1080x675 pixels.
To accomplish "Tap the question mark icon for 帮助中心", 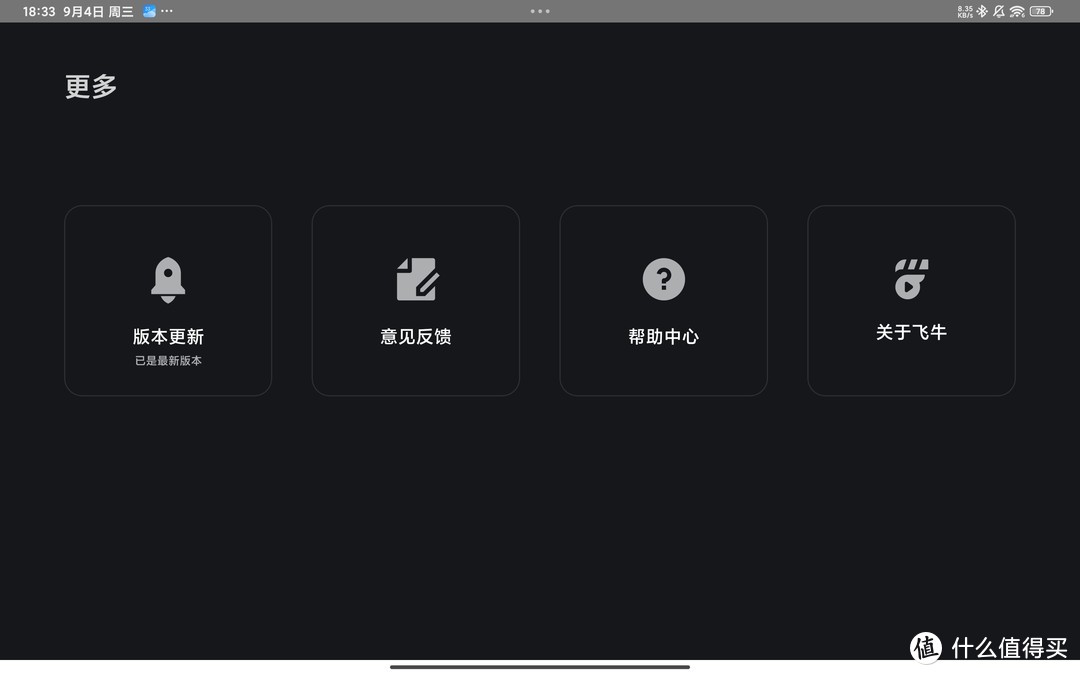I will [x=663, y=279].
